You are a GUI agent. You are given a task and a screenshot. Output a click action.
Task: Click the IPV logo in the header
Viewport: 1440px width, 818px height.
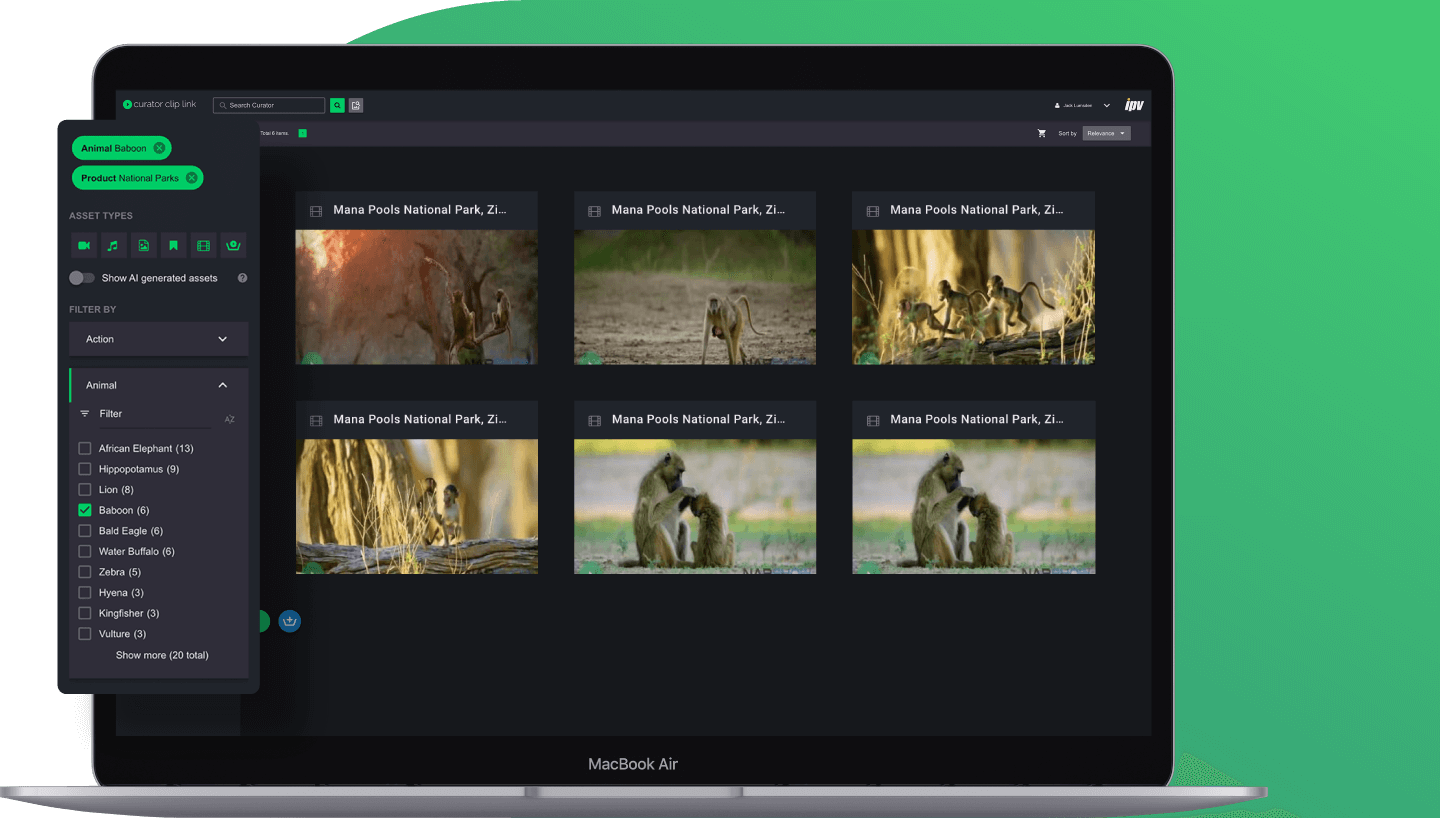point(1133,105)
